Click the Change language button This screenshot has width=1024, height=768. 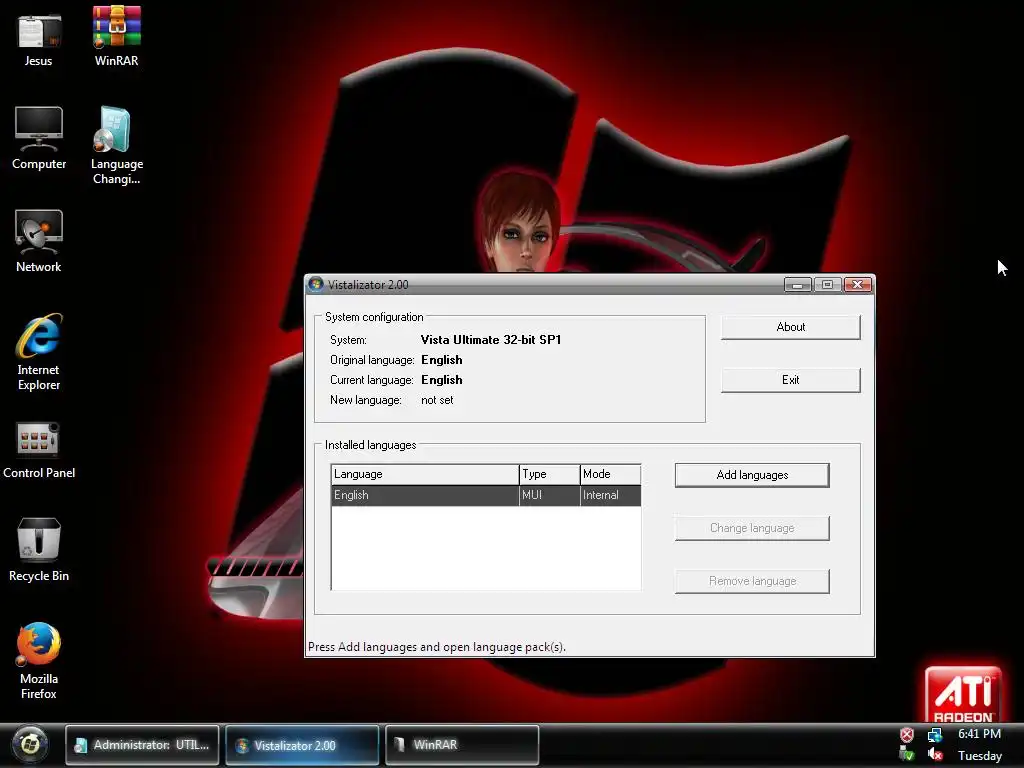tap(752, 528)
